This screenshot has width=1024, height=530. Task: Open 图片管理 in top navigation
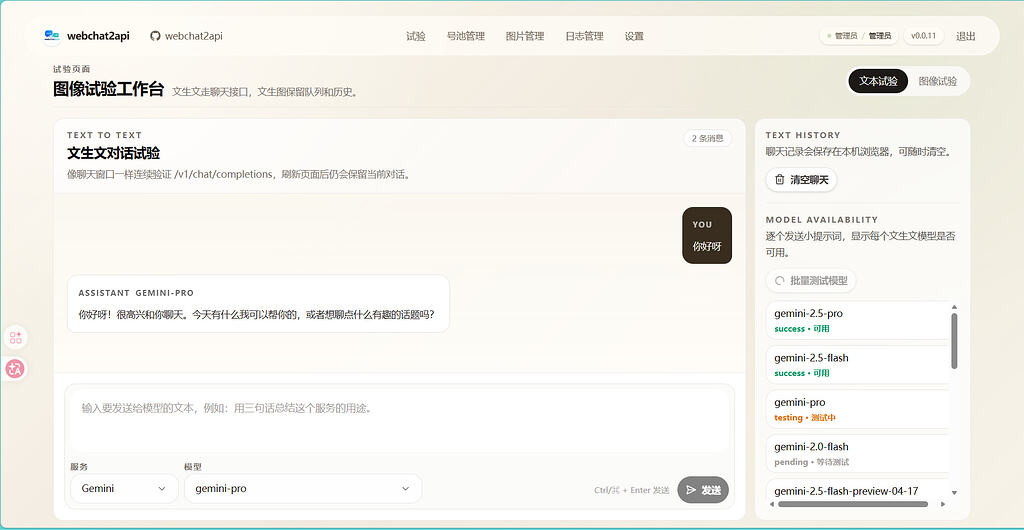tap(525, 36)
